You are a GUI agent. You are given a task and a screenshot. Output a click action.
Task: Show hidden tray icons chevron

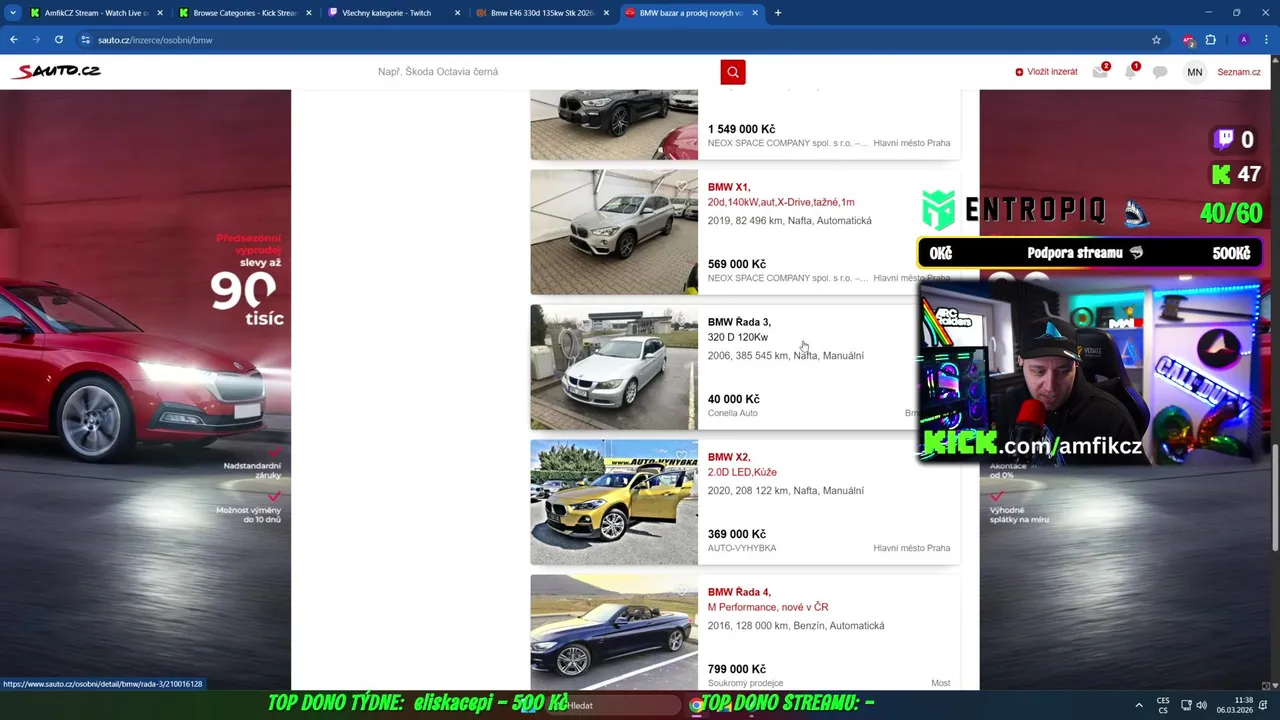click(1139, 705)
